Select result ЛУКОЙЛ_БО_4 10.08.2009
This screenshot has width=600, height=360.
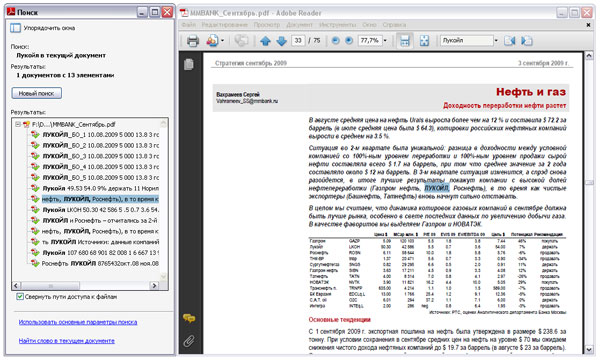click(x=100, y=167)
